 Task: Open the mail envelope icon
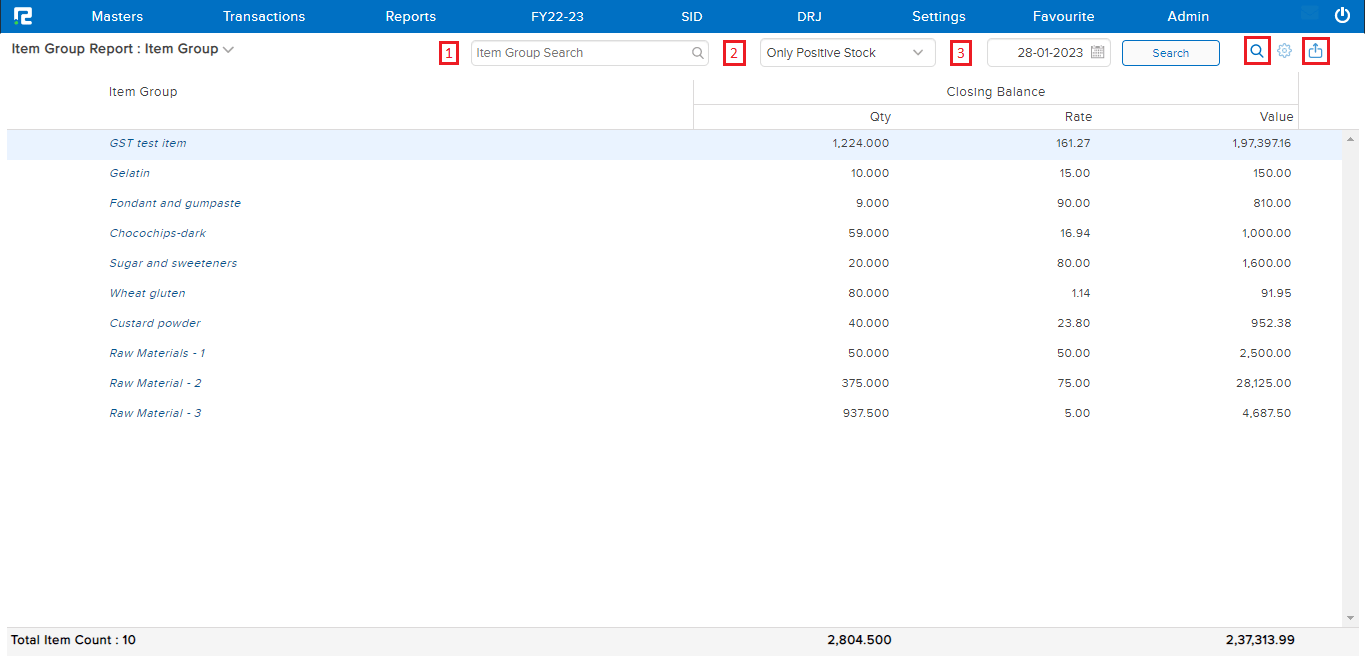[1309, 15]
